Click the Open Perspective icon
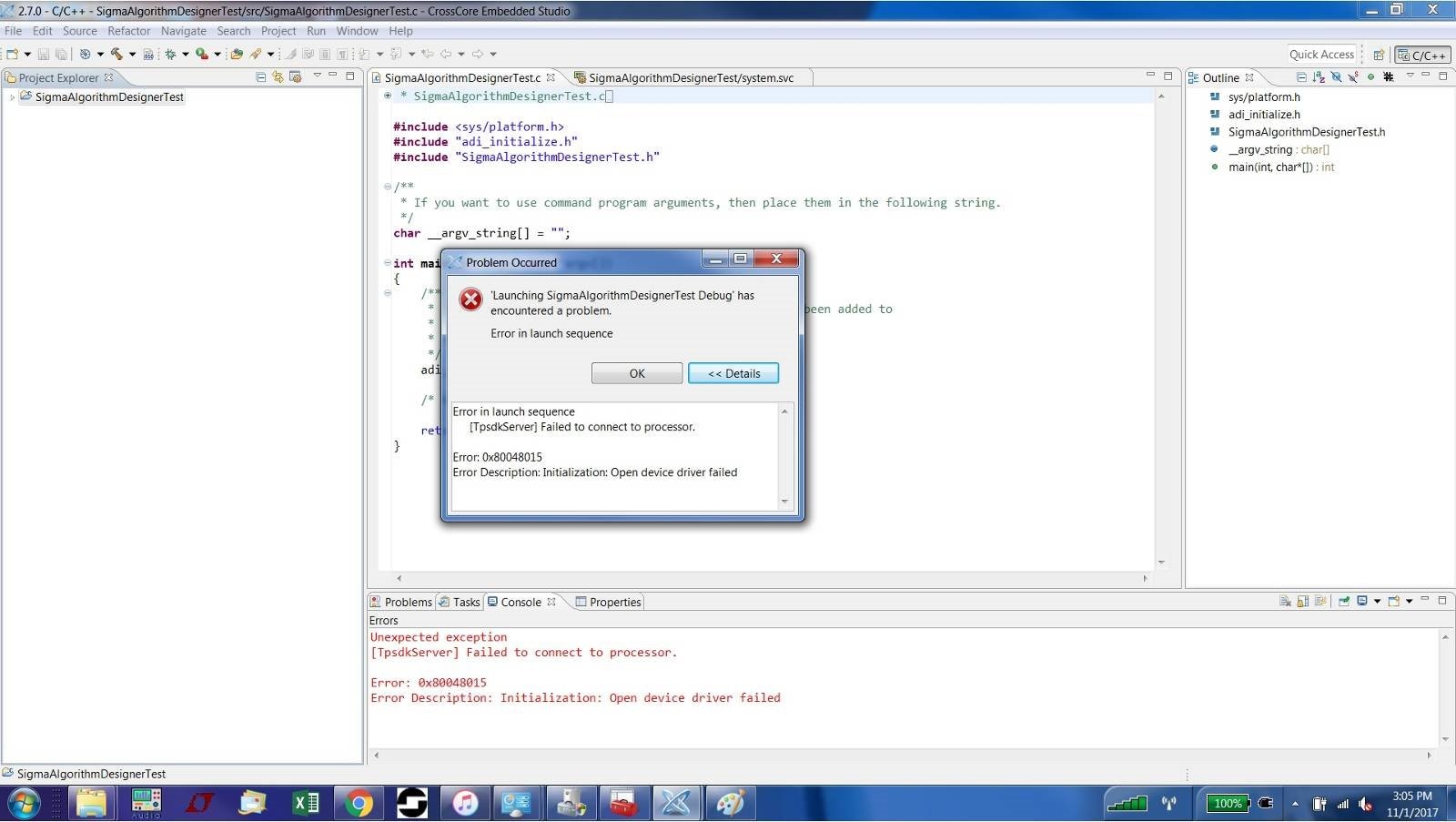 coord(1379,55)
